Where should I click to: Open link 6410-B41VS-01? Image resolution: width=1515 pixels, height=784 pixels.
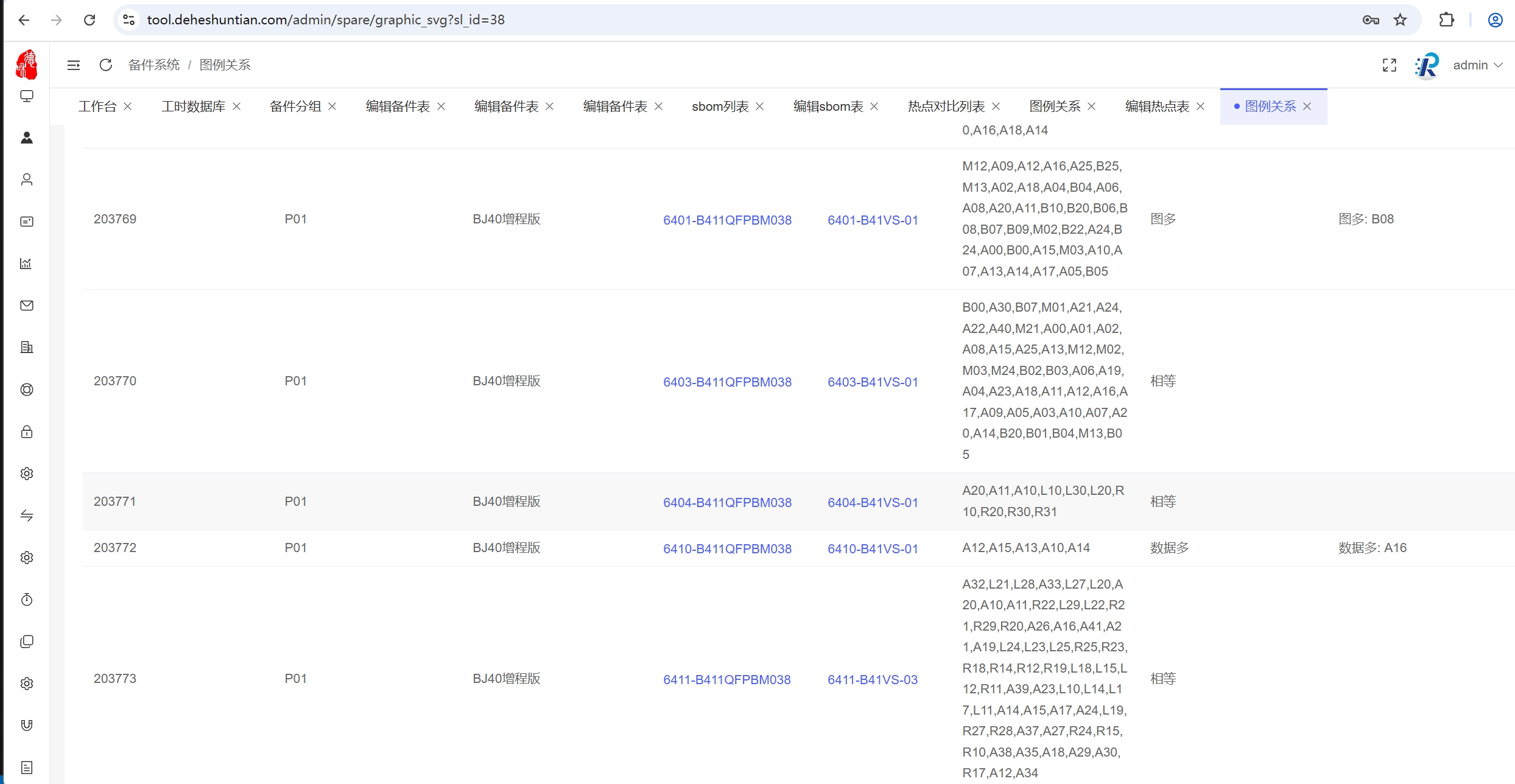point(872,549)
